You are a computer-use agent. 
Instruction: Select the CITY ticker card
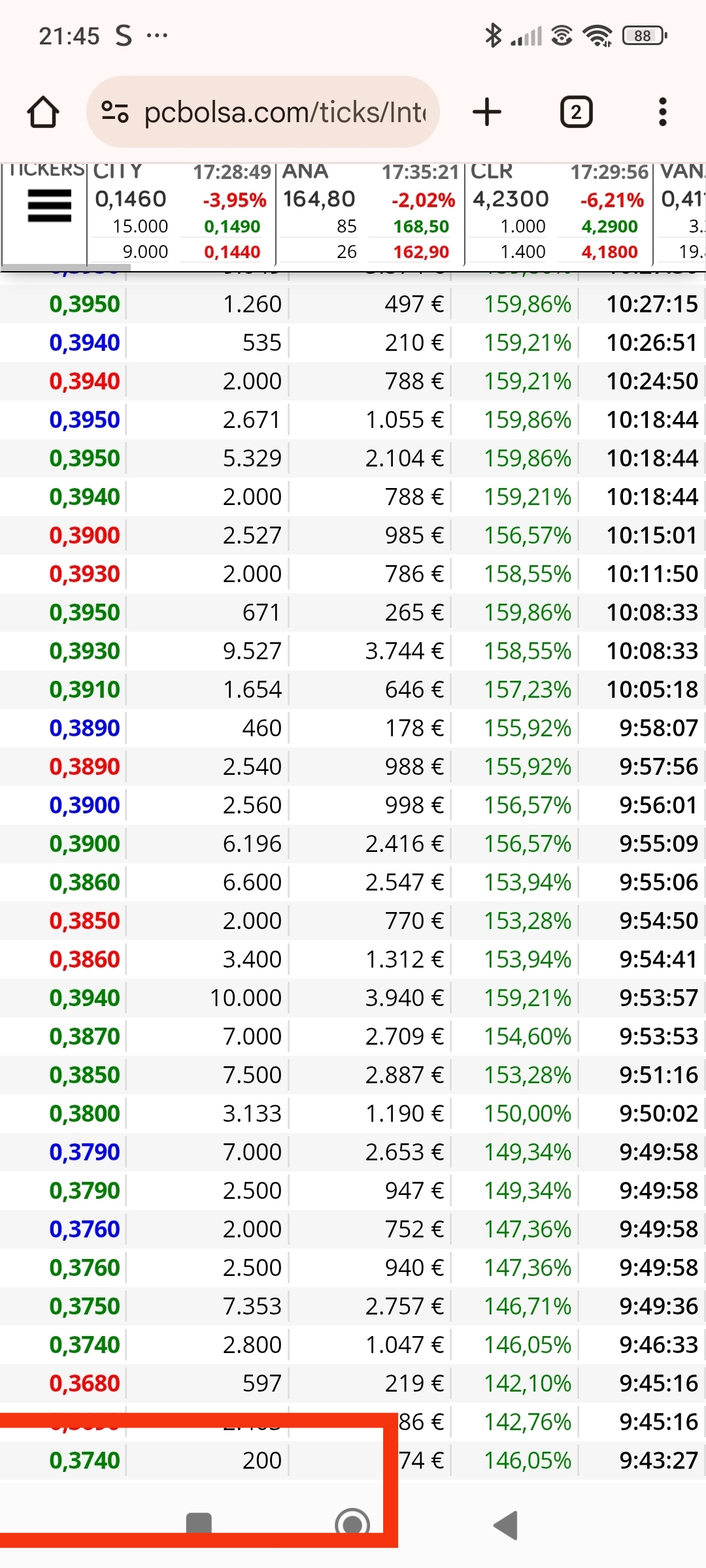pos(181,213)
